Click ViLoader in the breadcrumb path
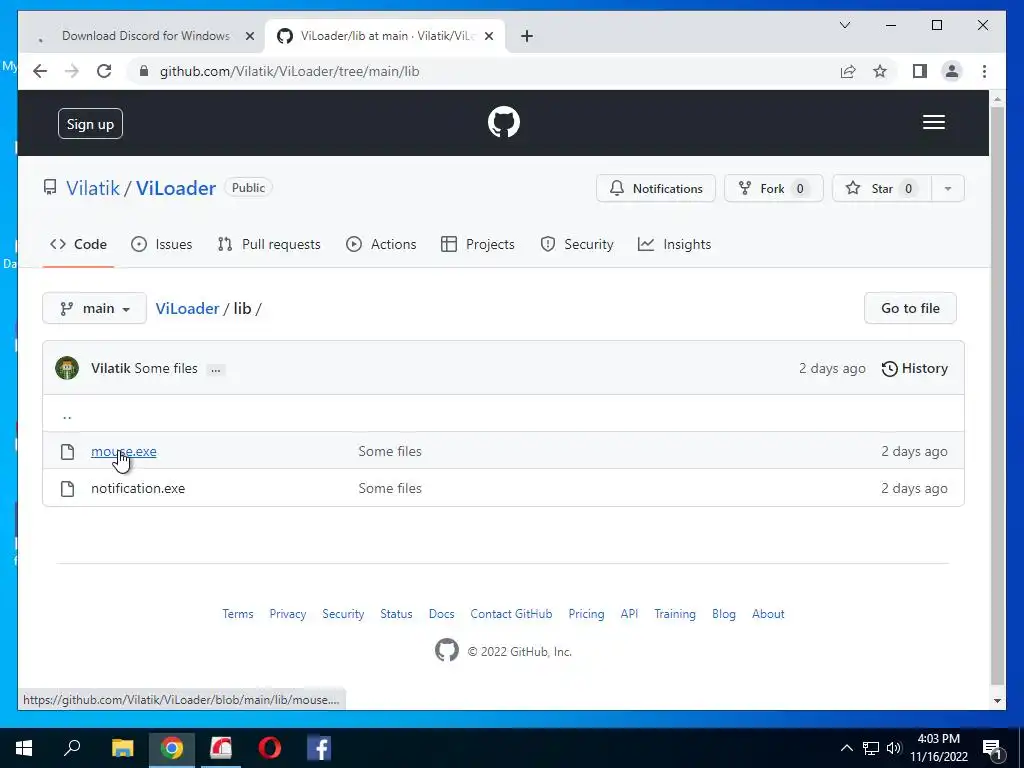This screenshot has height=768, width=1024. tap(187, 308)
